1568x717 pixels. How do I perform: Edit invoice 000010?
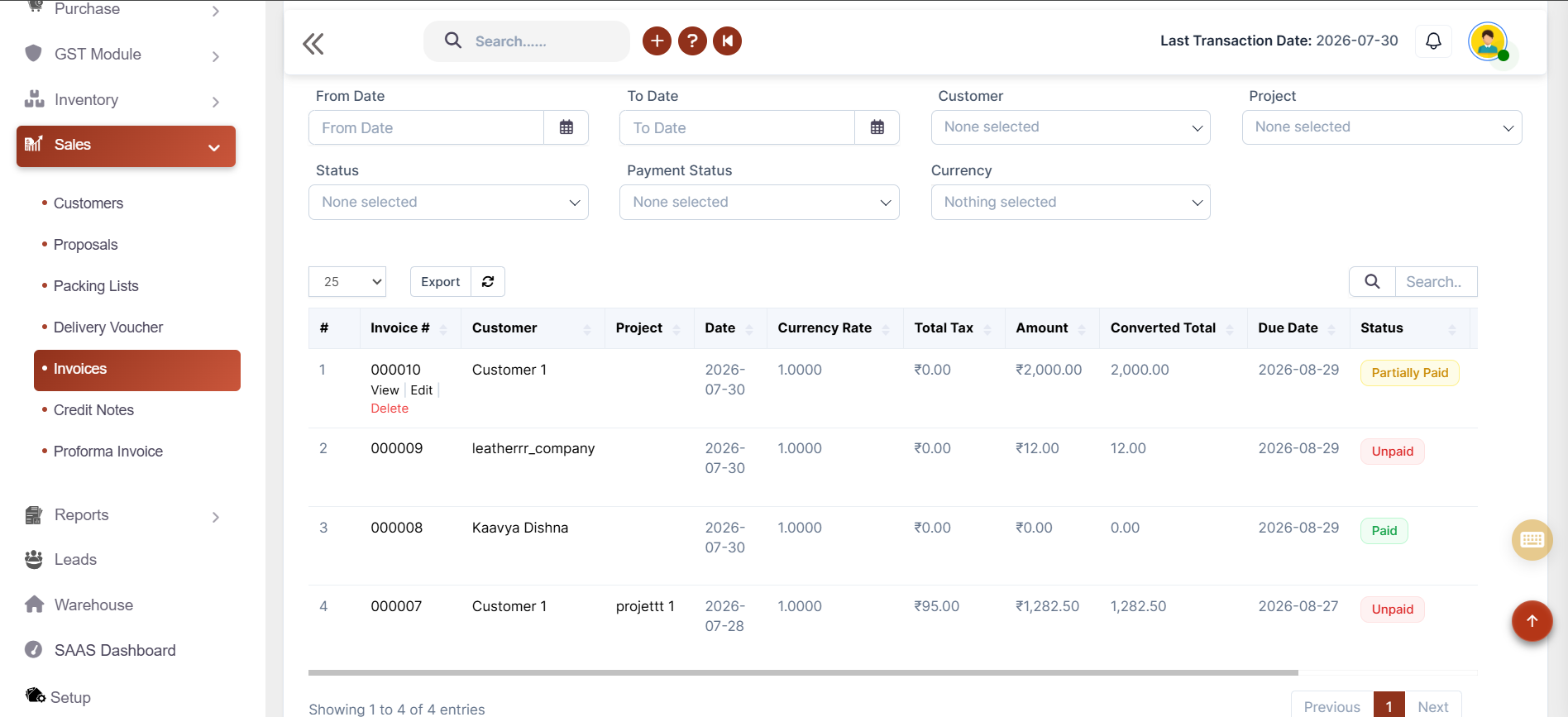pos(421,390)
